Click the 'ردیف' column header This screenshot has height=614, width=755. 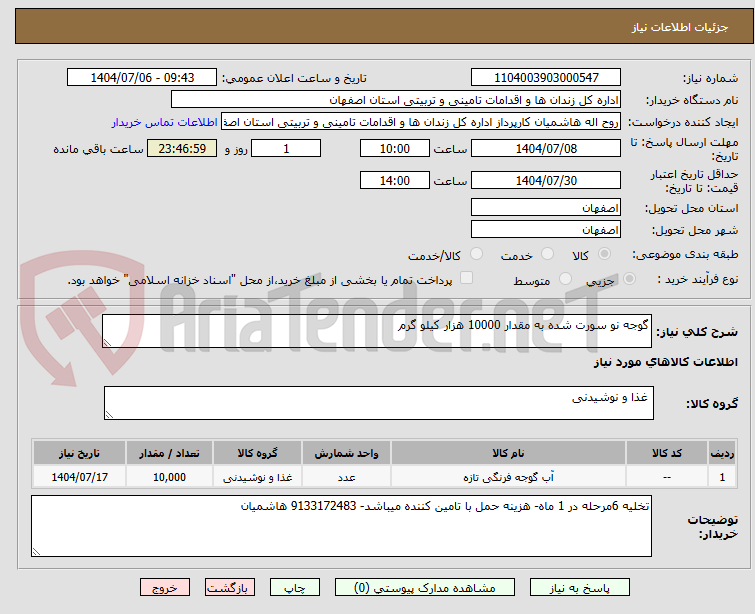tap(722, 453)
